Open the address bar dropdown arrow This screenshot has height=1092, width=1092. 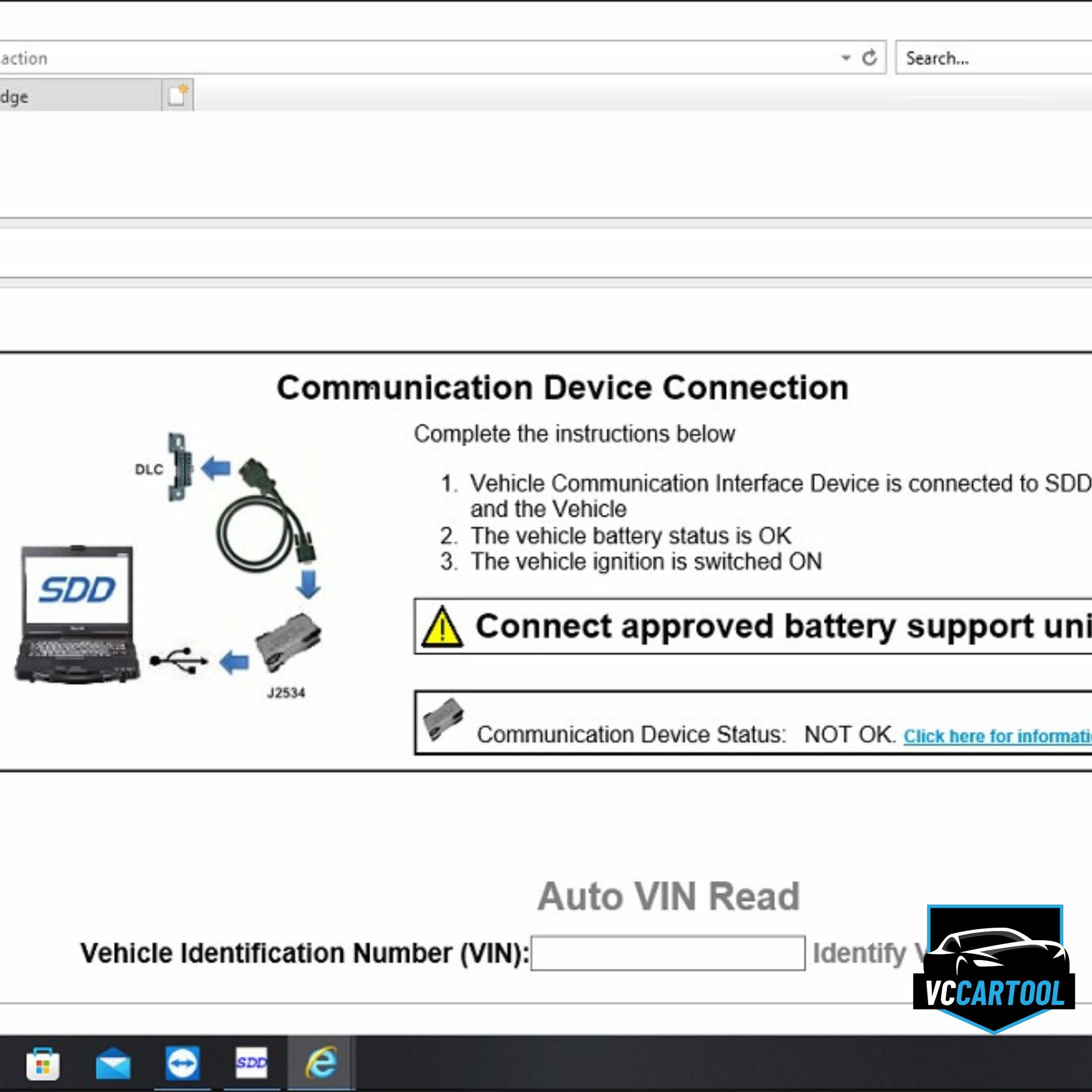pos(846,58)
